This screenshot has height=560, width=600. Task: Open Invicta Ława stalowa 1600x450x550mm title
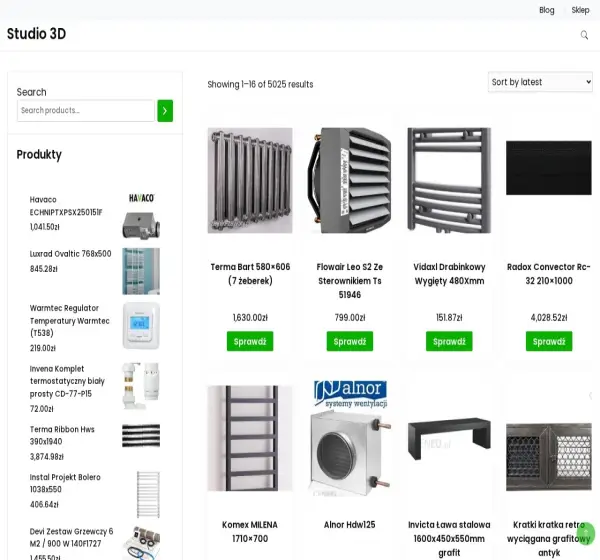click(449, 538)
